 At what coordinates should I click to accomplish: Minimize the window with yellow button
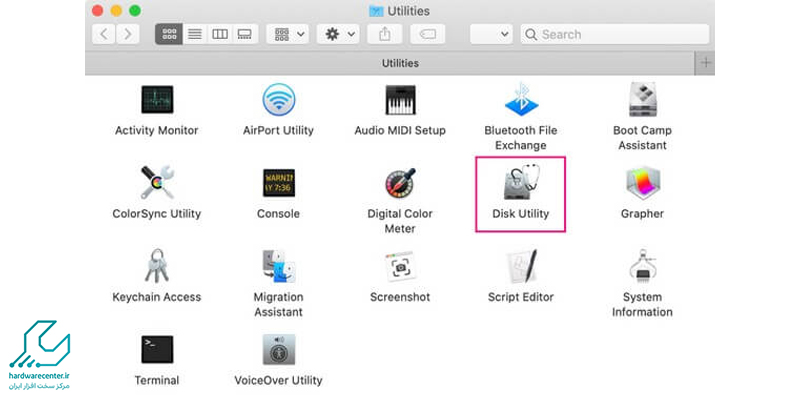116,11
